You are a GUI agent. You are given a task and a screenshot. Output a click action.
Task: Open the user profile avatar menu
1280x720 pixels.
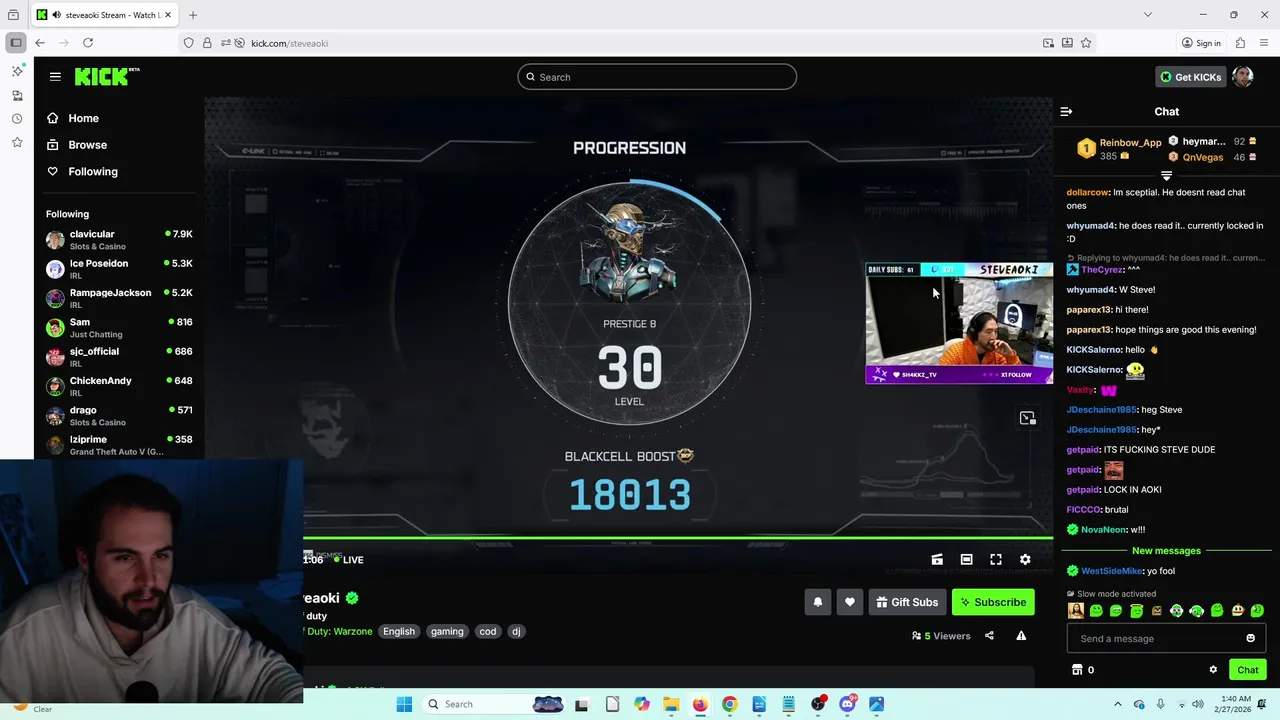coord(1243,77)
